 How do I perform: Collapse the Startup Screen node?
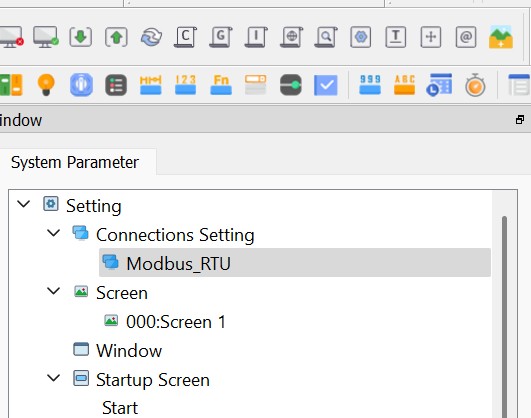click(x=54, y=378)
